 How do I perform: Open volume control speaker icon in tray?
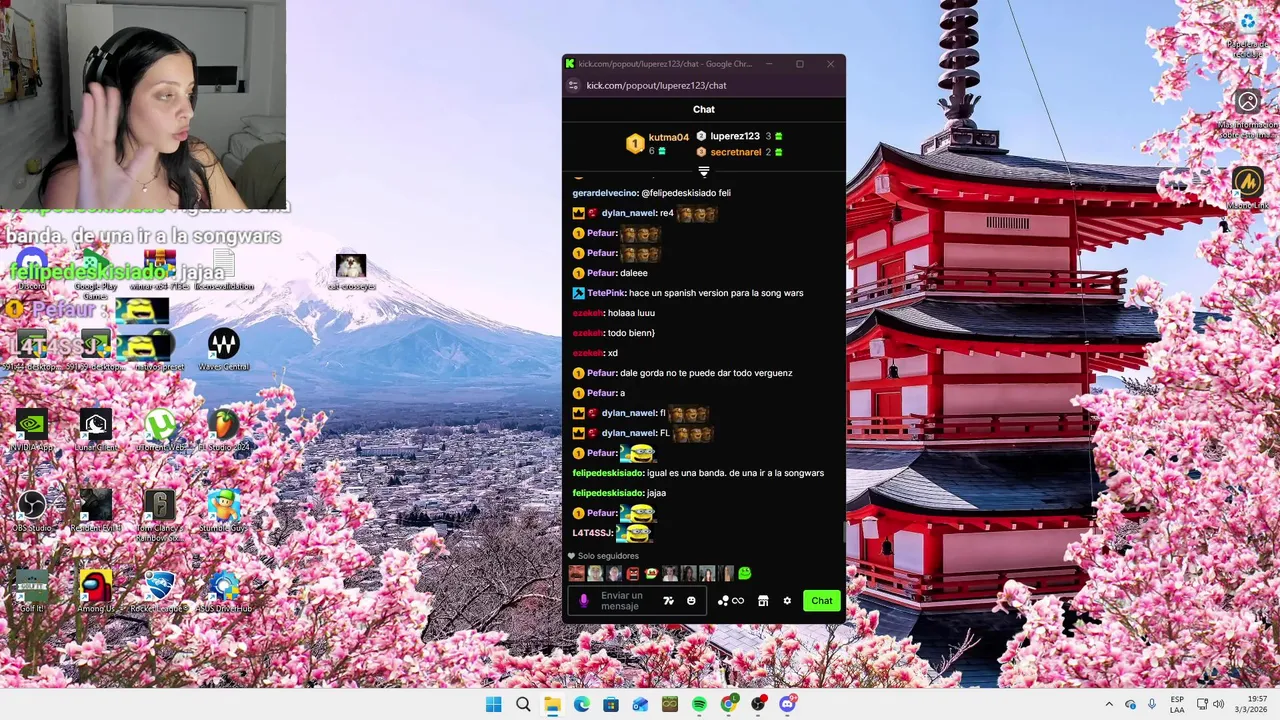[1218, 705]
